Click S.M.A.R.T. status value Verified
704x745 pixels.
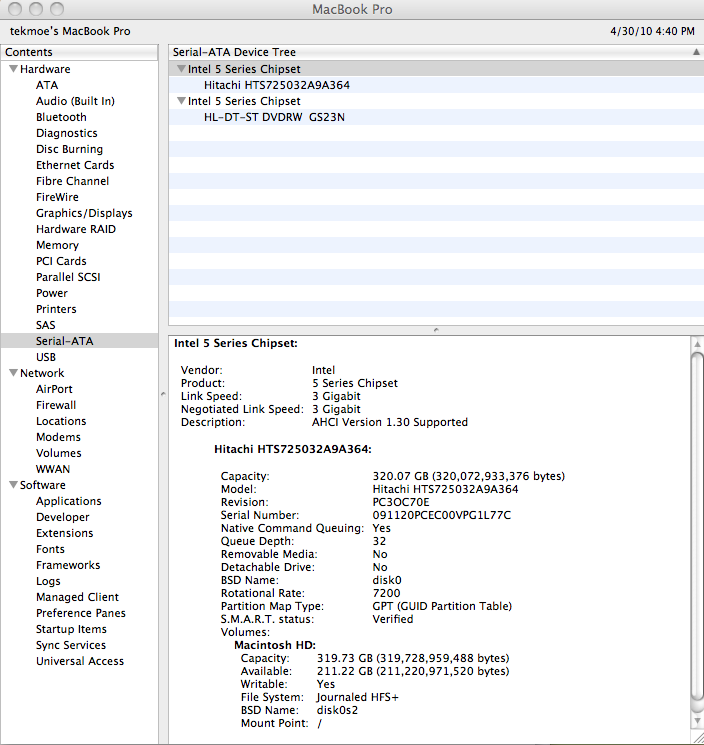(x=393, y=619)
